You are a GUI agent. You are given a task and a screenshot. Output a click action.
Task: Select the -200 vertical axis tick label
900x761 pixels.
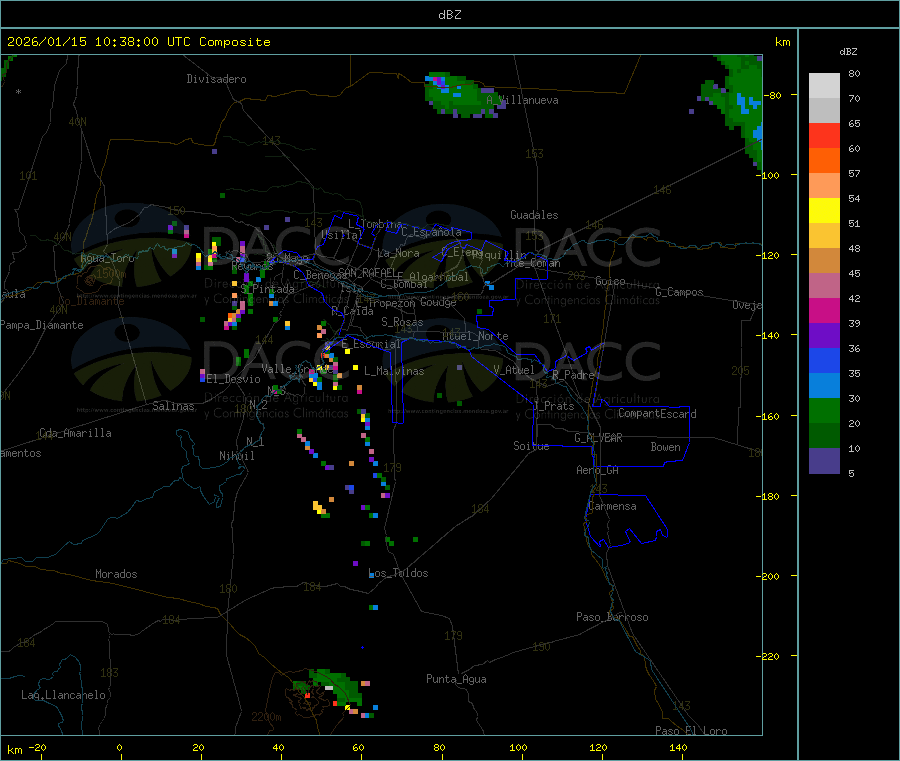[768, 576]
